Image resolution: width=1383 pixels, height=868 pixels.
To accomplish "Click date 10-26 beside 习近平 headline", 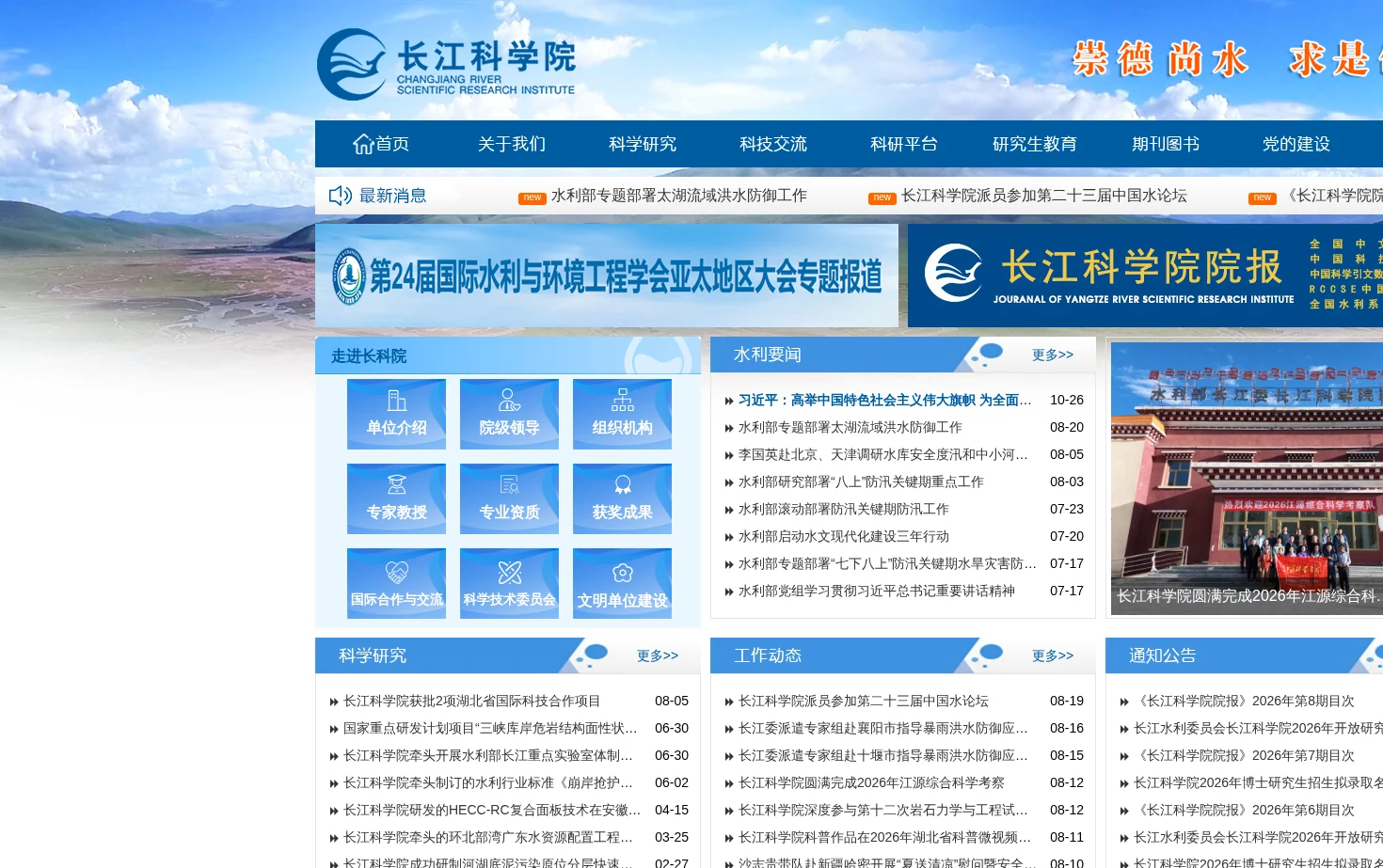I will (1067, 400).
